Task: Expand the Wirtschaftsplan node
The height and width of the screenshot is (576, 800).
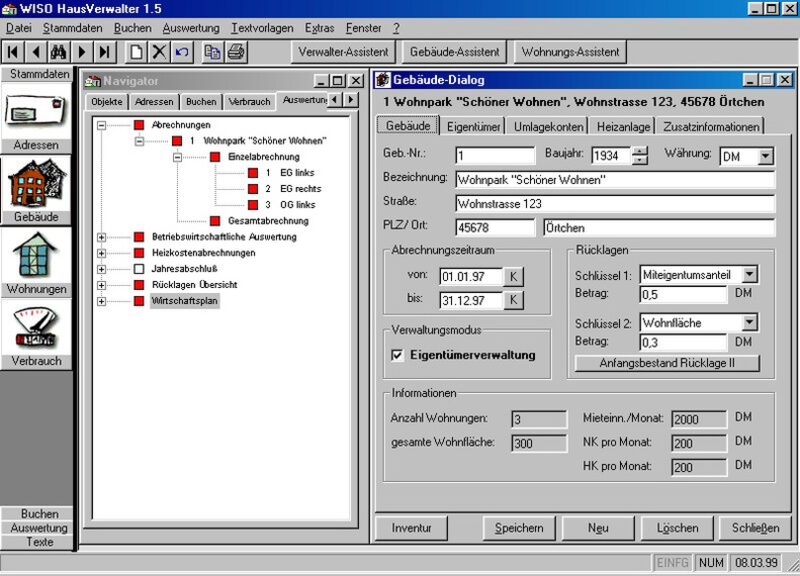Action: [x=102, y=301]
